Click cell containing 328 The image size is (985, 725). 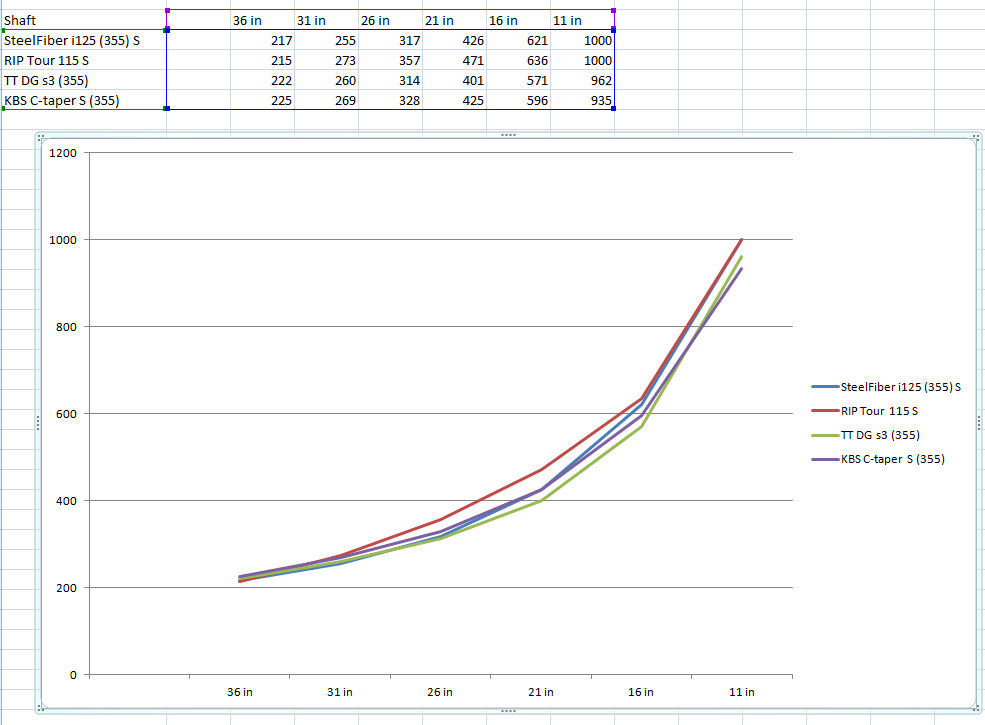coord(391,101)
